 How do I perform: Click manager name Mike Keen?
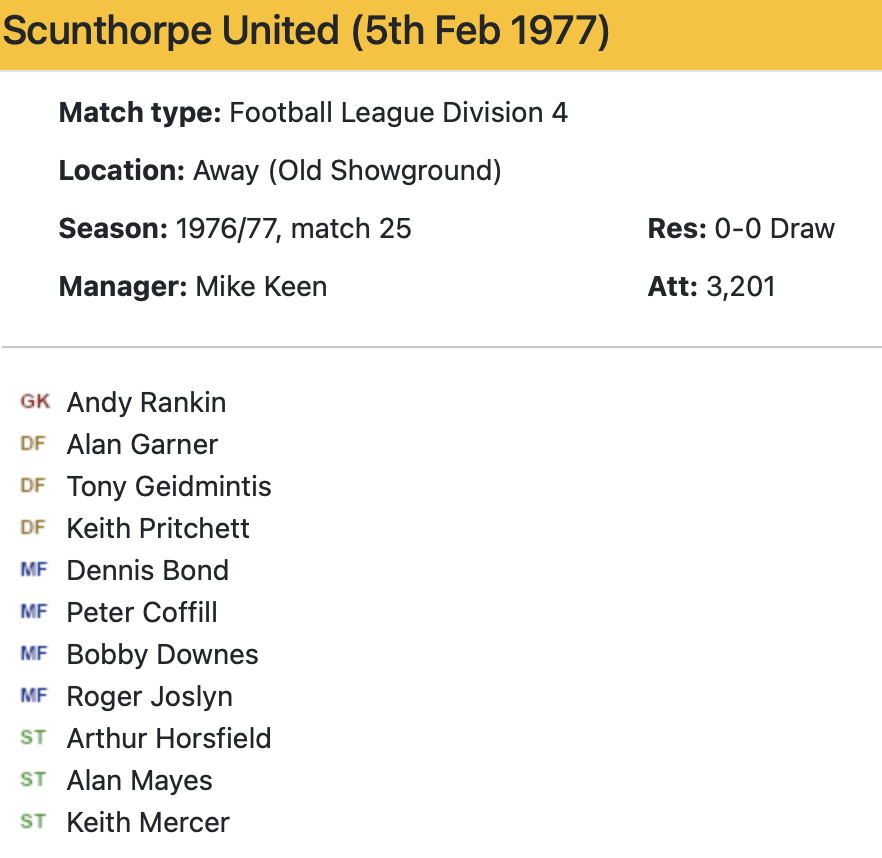click(261, 287)
